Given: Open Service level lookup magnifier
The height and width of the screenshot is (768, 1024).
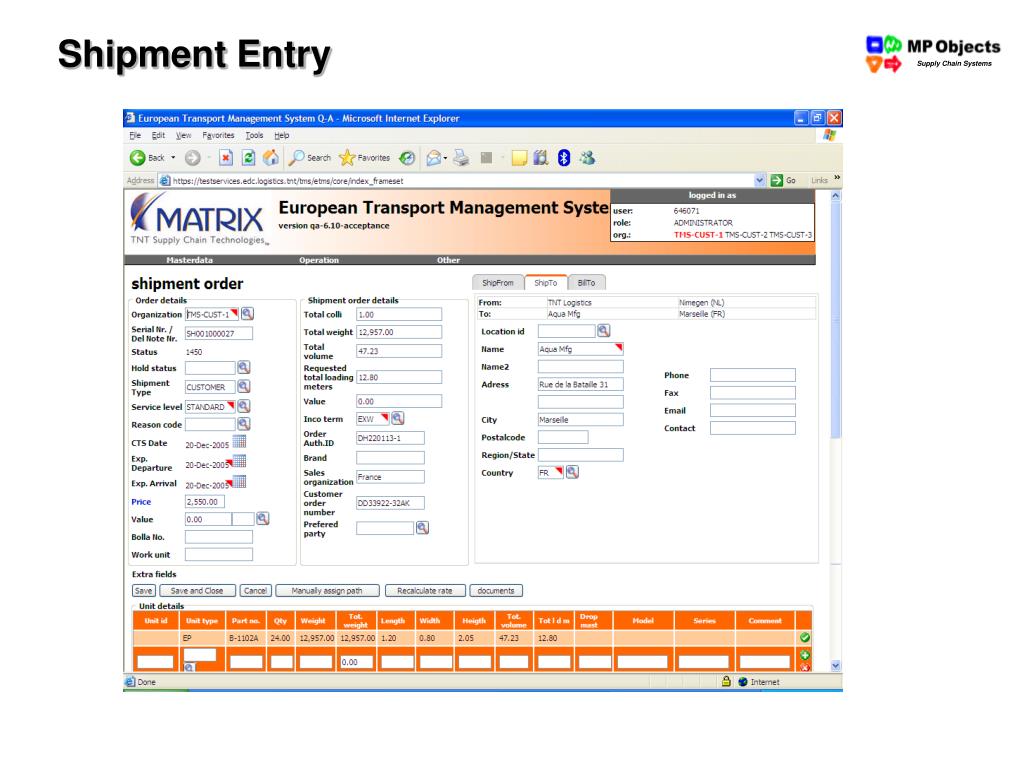Looking at the screenshot, I should click(244, 406).
